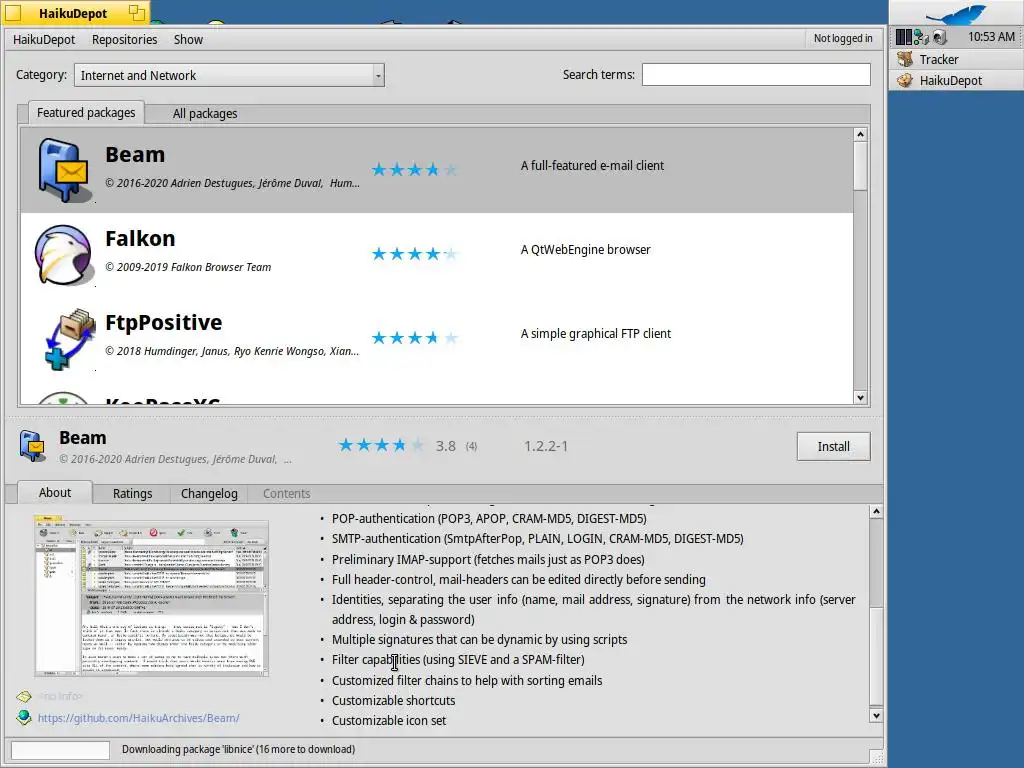Click the description scrollbar thumb
This screenshot has width=1024, height=768.
876,656
